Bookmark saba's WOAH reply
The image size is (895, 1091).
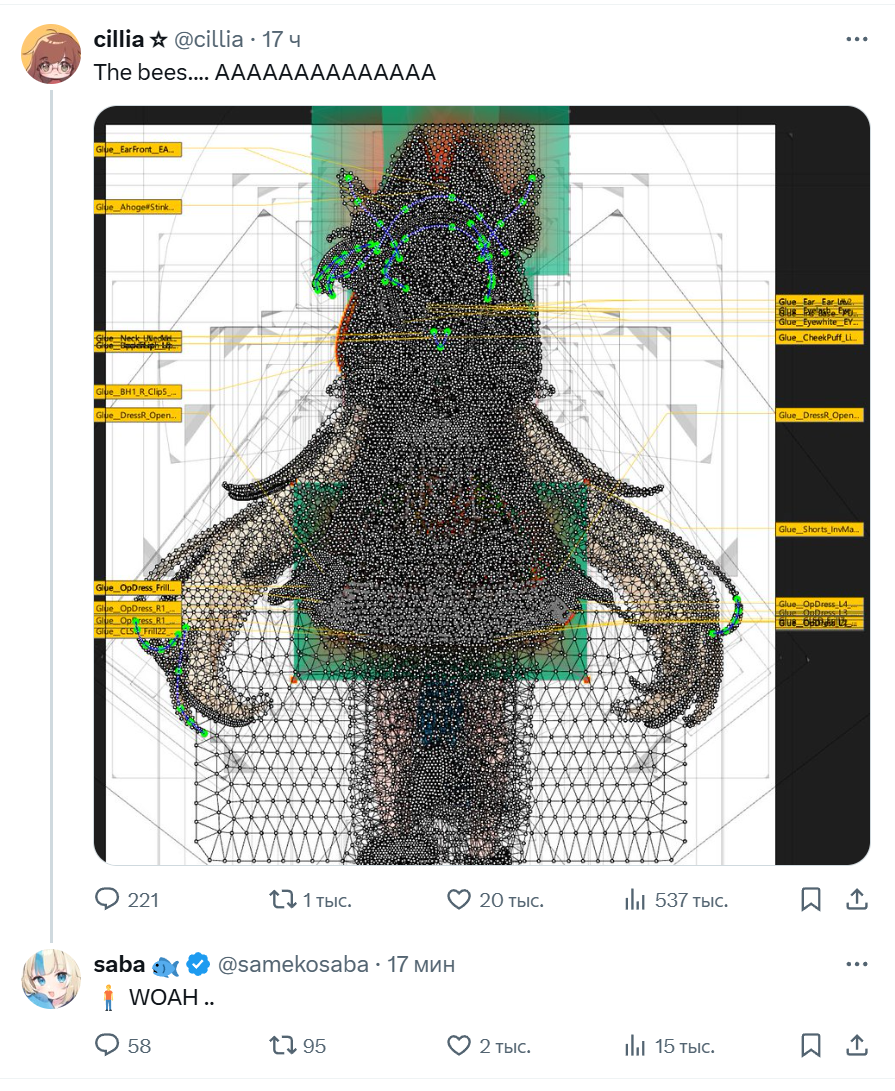pos(811,1045)
